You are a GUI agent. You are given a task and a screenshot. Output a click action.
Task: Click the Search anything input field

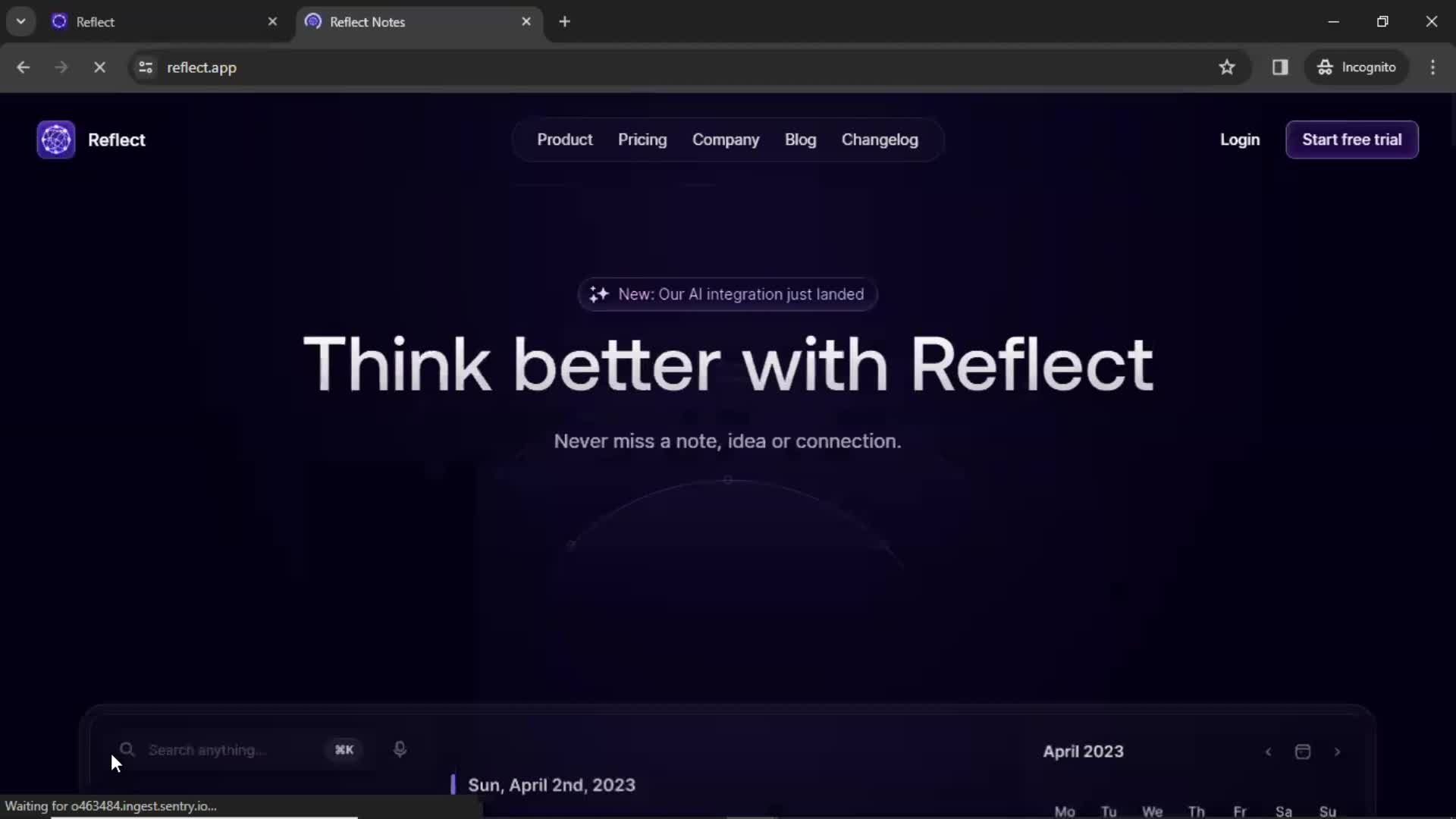tap(235, 750)
